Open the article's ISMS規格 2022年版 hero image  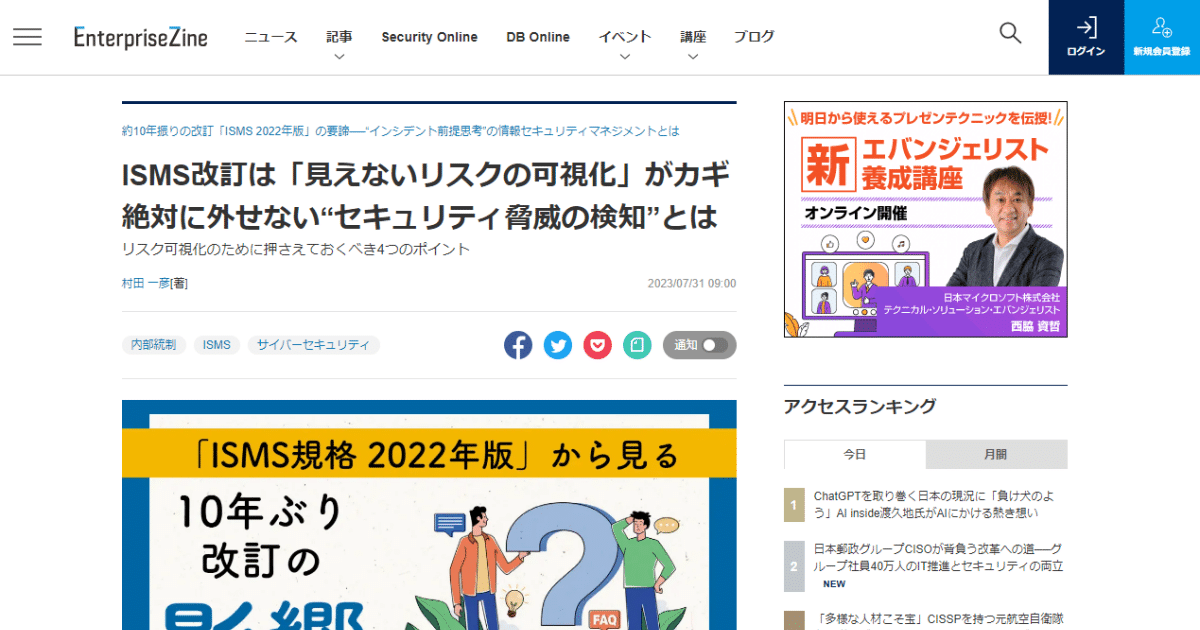pyautogui.click(x=429, y=515)
